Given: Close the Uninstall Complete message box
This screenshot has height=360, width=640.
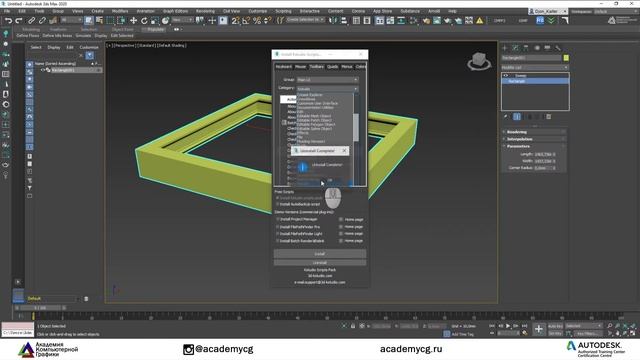Looking at the screenshot, I should (344, 151).
